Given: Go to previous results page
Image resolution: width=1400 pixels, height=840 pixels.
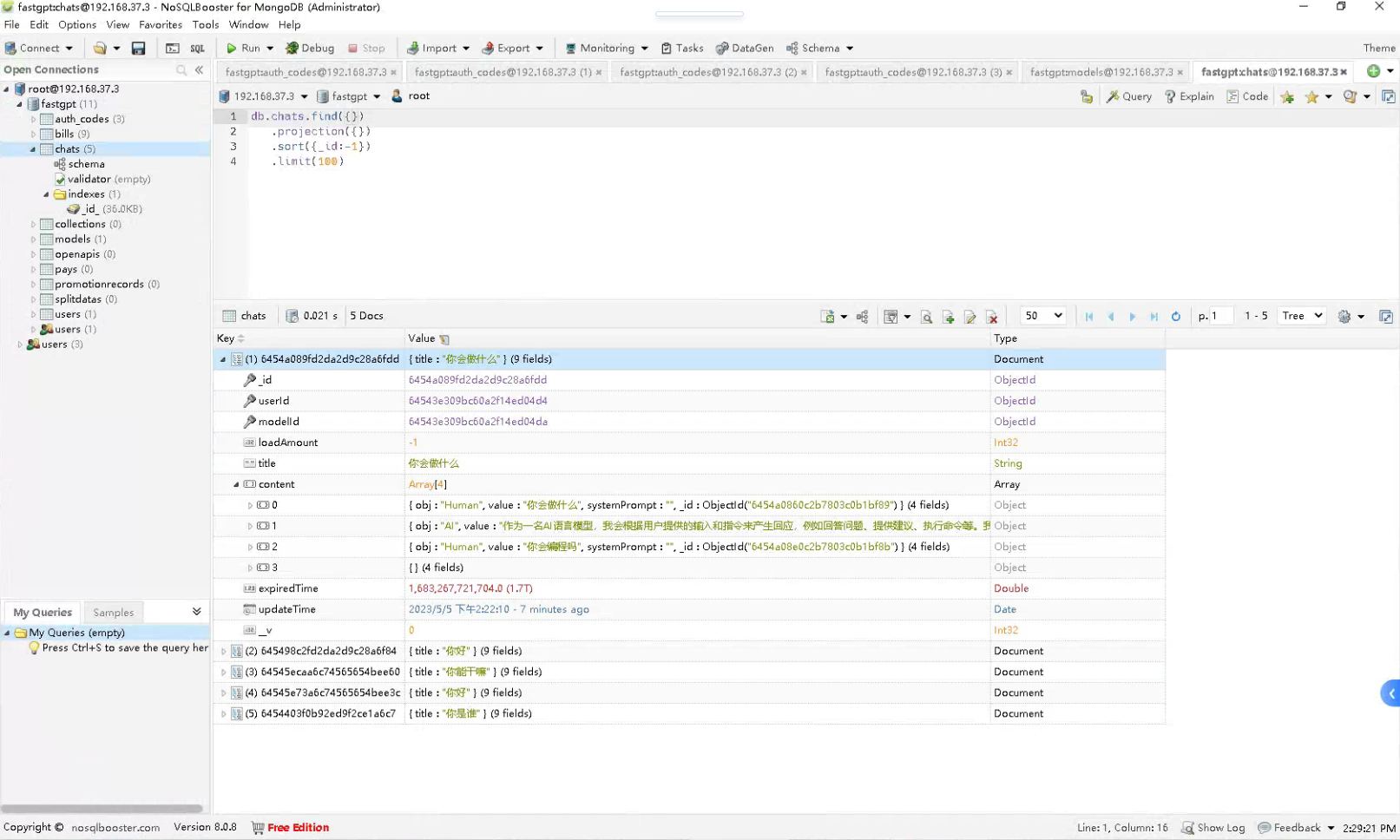Looking at the screenshot, I should click(x=1110, y=317).
